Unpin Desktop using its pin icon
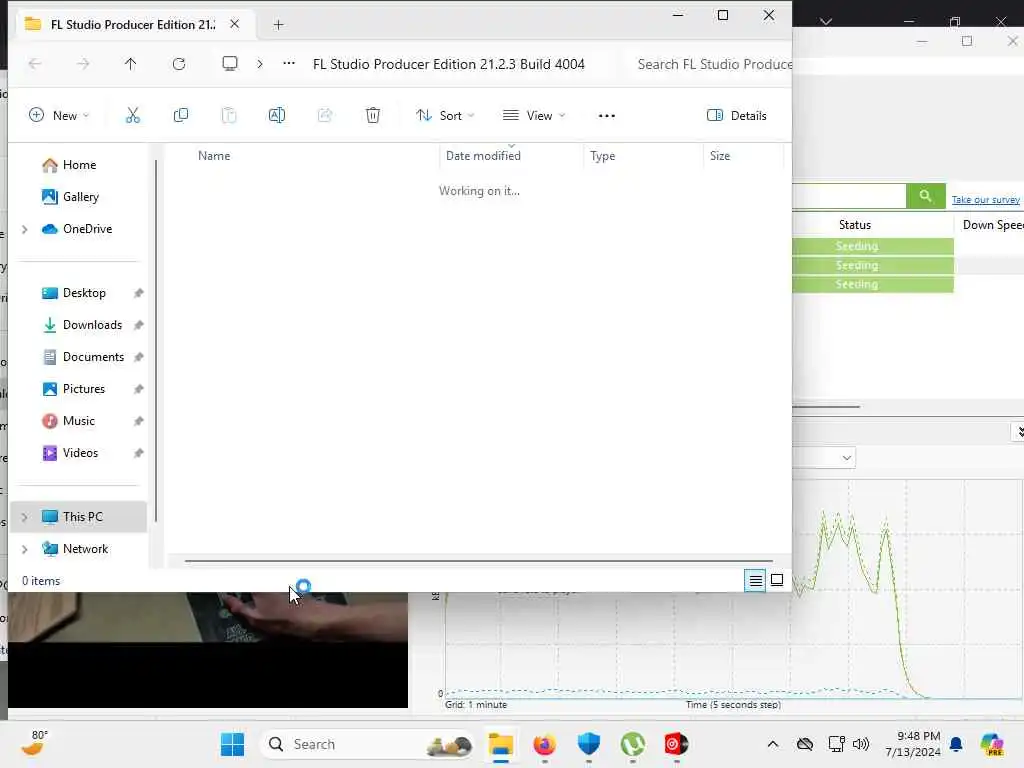The image size is (1024, 768). pyautogui.click(x=138, y=293)
